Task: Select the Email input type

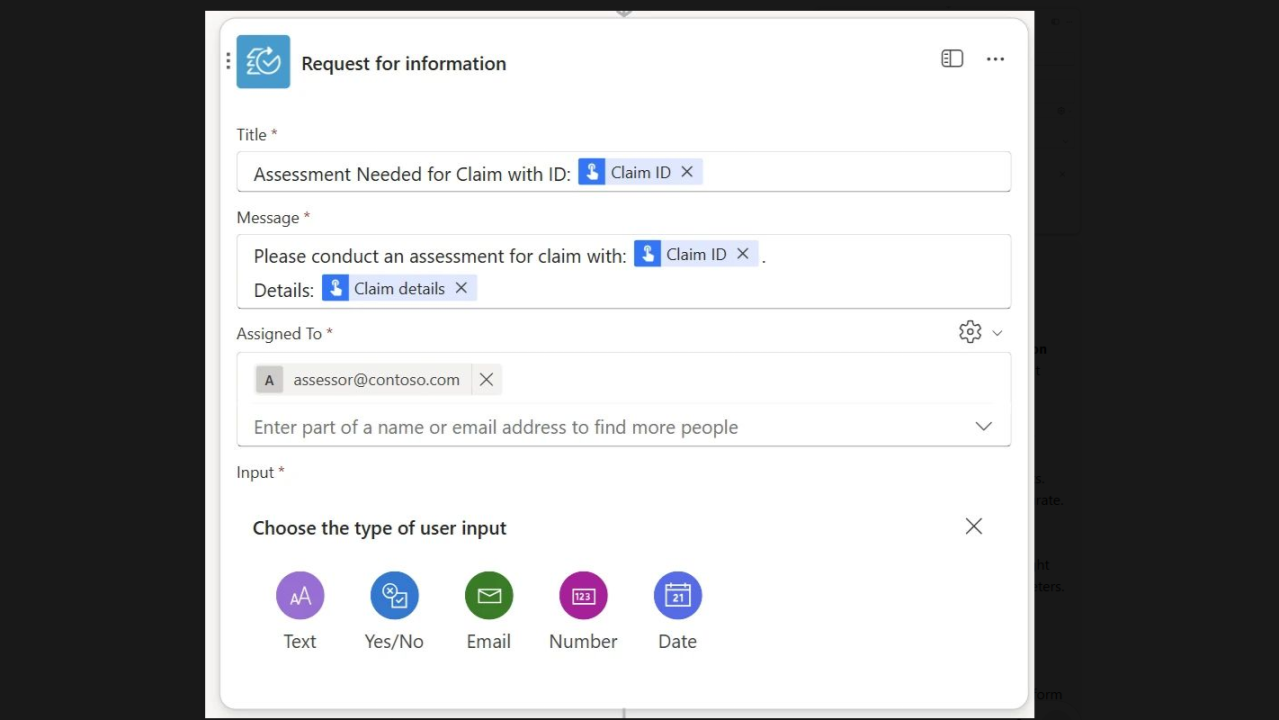Action: (488, 595)
